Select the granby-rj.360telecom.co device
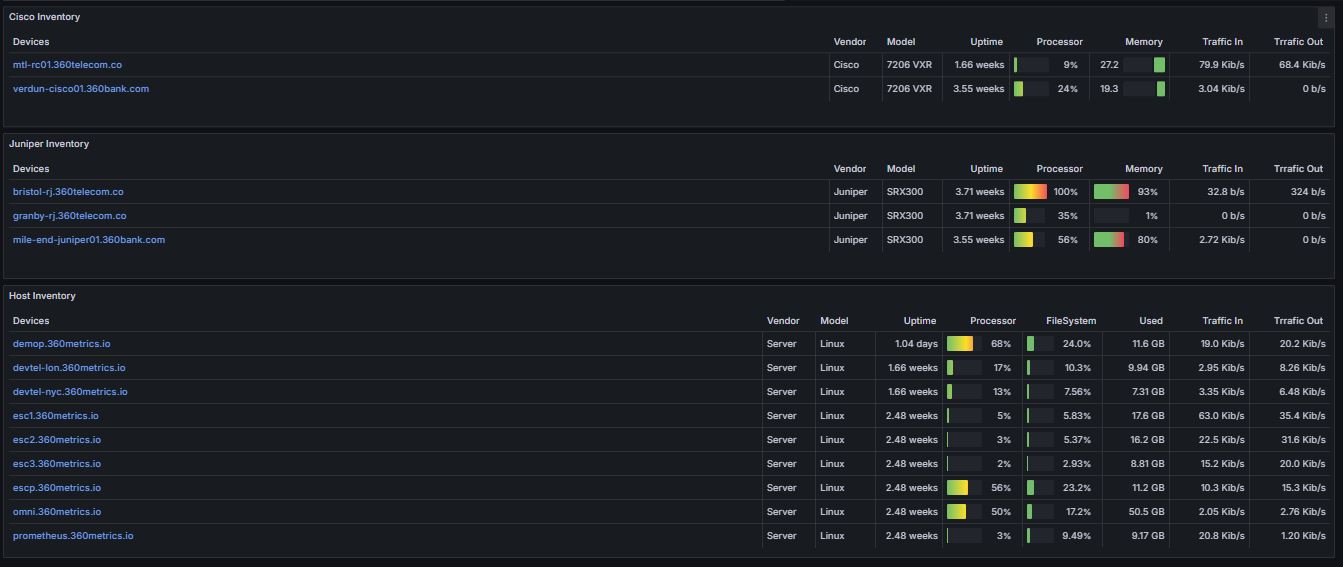 (70, 216)
